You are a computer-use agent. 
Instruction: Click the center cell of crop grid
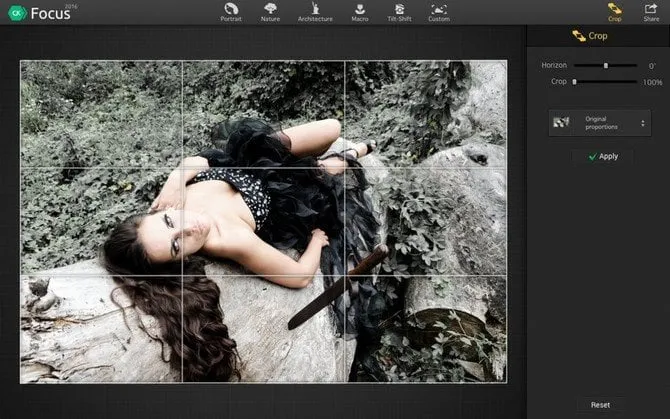coord(264,220)
